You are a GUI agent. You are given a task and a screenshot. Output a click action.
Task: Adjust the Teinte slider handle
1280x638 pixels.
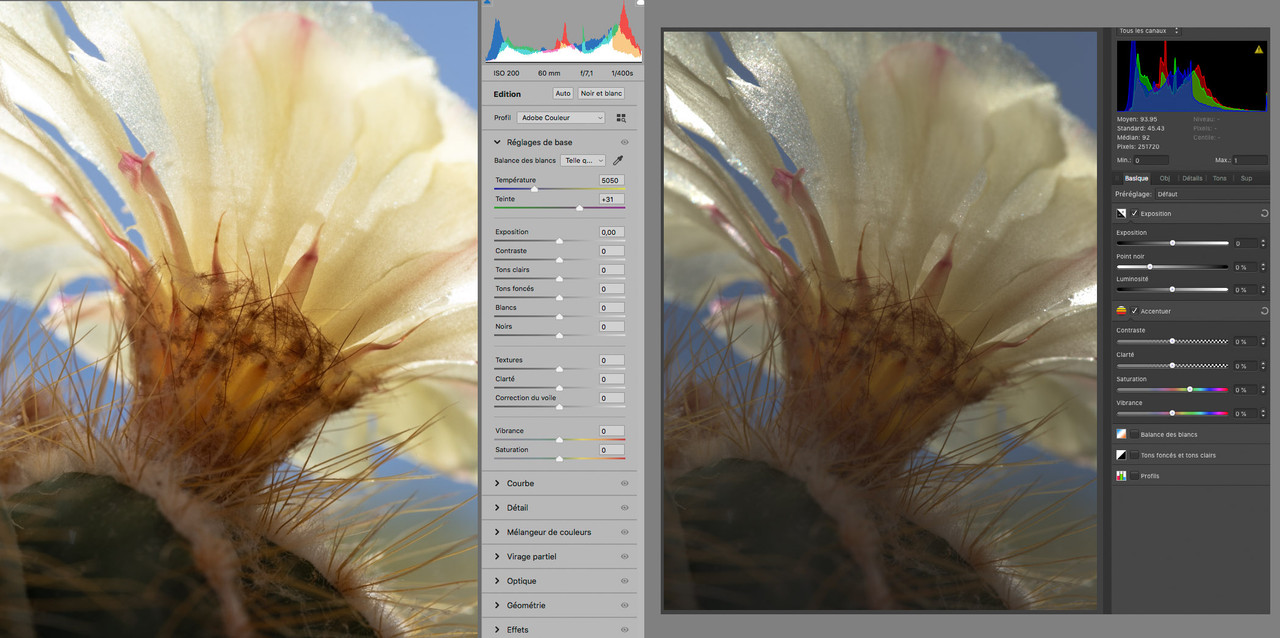[x=579, y=207]
